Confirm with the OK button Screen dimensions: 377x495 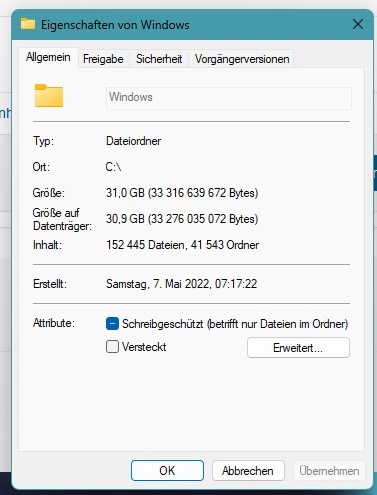167,470
